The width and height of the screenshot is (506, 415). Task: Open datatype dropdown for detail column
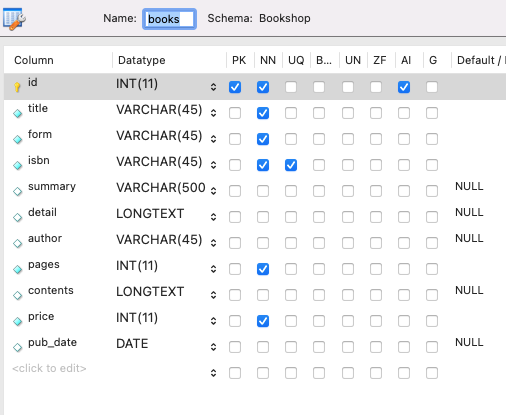[214, 217]
